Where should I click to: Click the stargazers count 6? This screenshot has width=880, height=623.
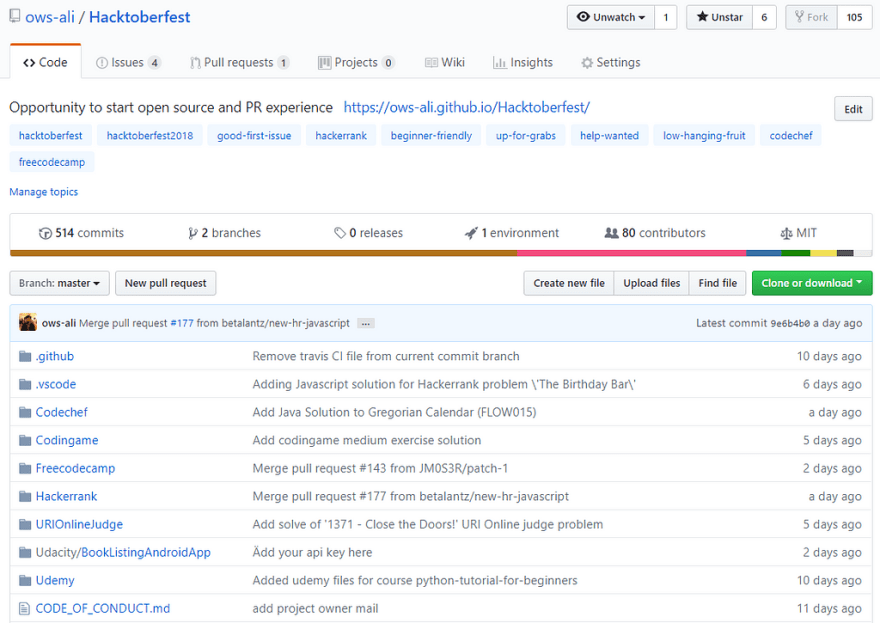(764, 17)
